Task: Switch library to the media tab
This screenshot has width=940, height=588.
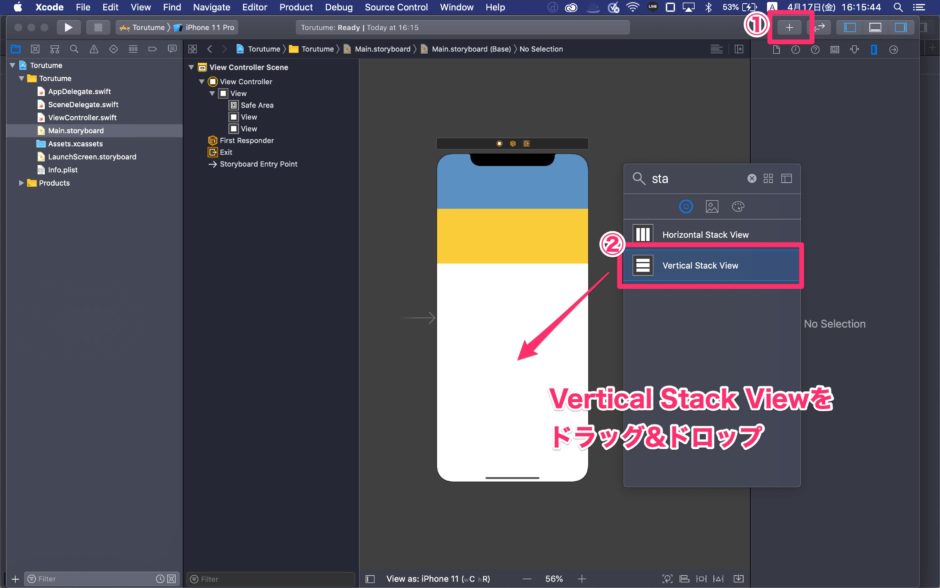Action: [x=712, y=207]
